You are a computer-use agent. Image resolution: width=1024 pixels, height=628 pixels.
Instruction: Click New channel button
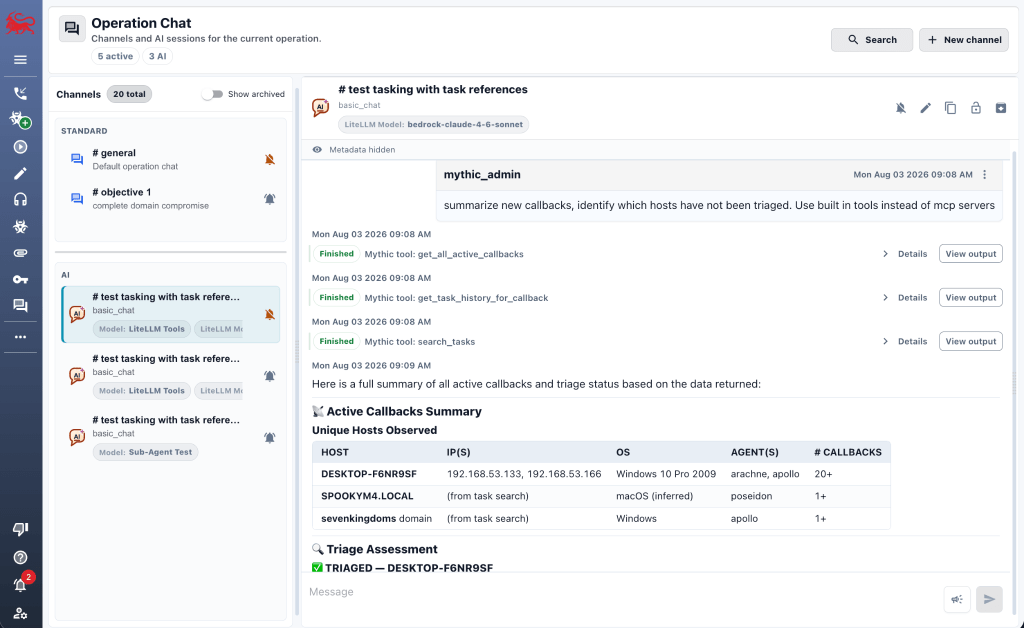click(964, 40)
